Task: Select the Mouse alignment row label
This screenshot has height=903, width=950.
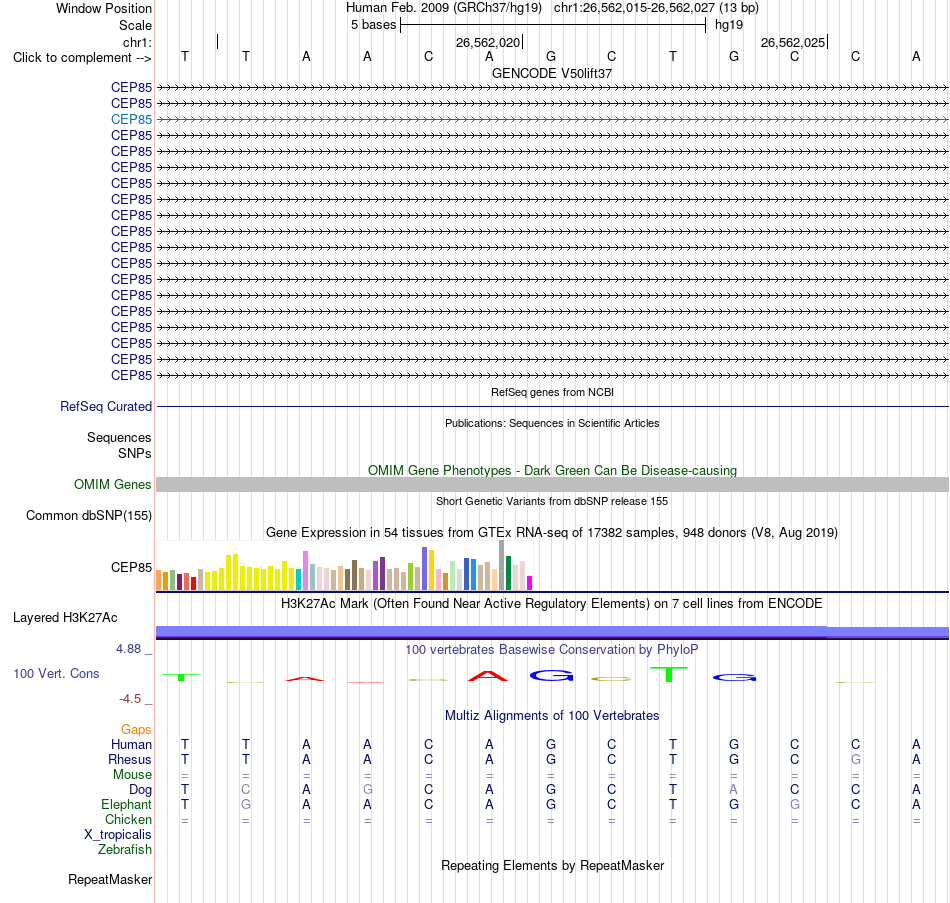Action: click(132, 775)
